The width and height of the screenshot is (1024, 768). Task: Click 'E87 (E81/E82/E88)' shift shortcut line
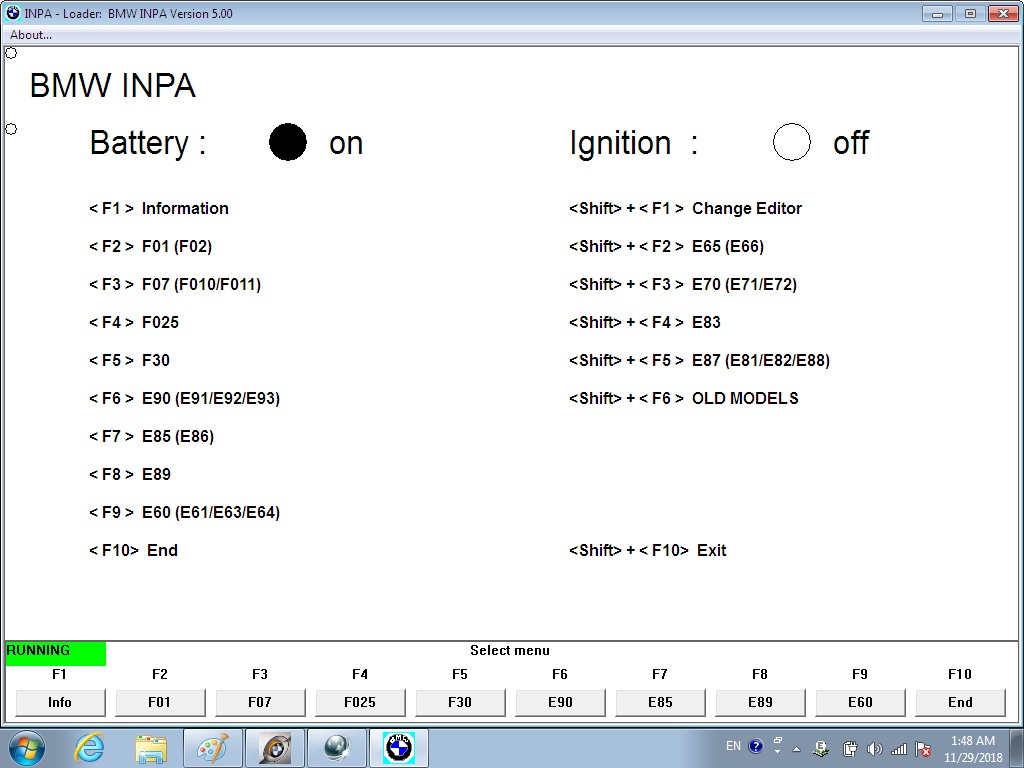coord(699,360)
